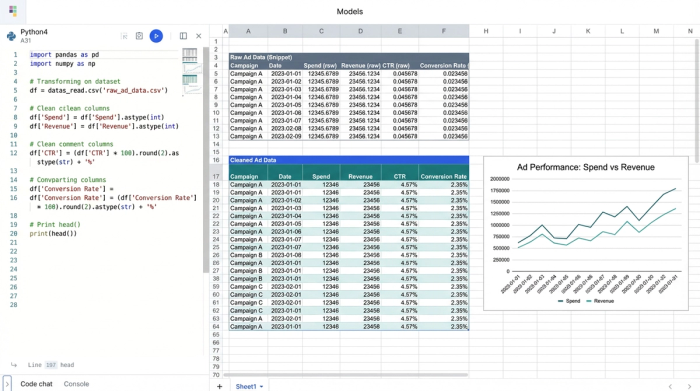Click the return arrow icon at editor bottom
Screen dimensions: 700x391
[x=14, y=365]
